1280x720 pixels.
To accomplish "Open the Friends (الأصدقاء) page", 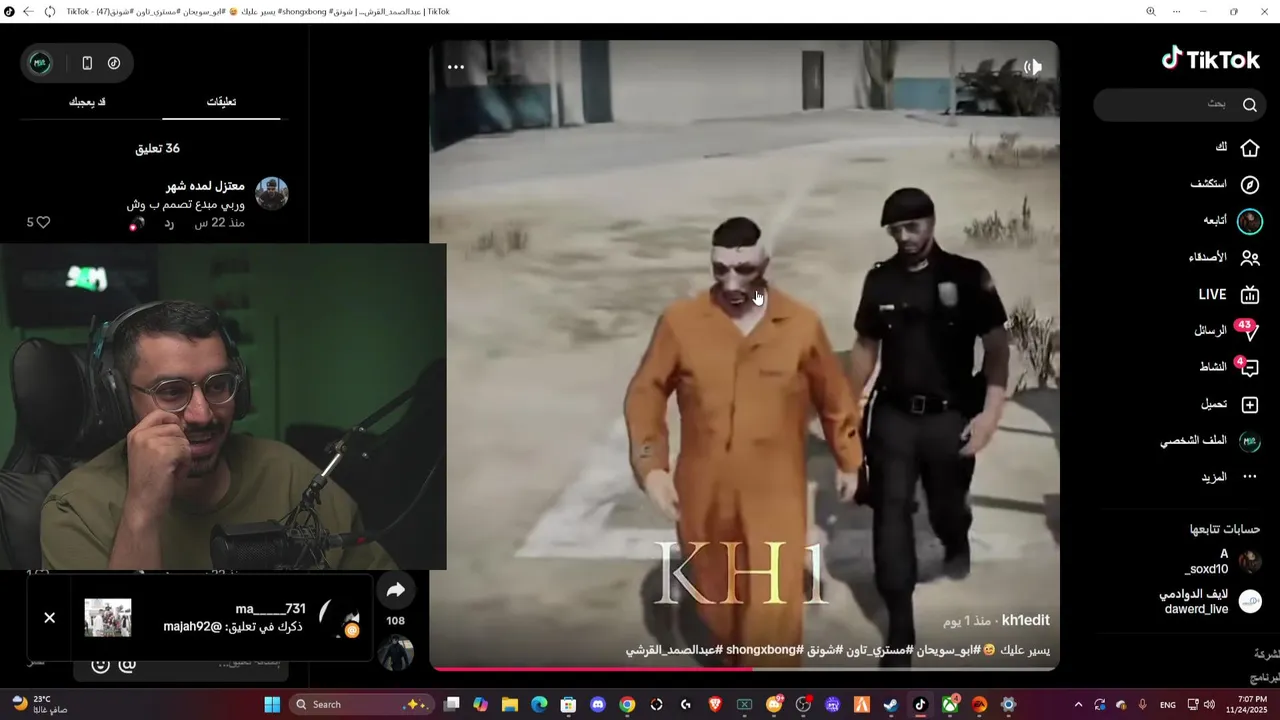I will (1223, 258).
